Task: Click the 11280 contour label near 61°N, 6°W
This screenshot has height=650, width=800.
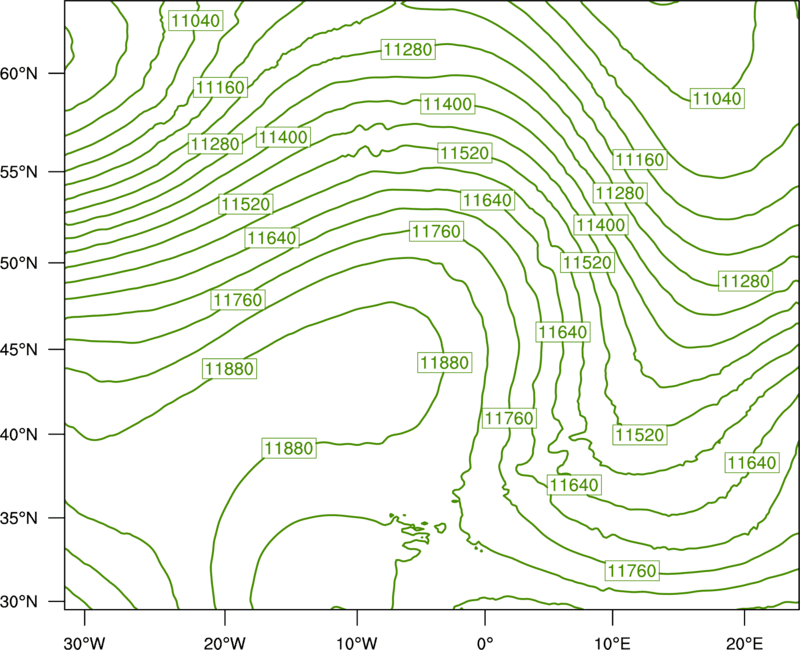Action: 408,49
